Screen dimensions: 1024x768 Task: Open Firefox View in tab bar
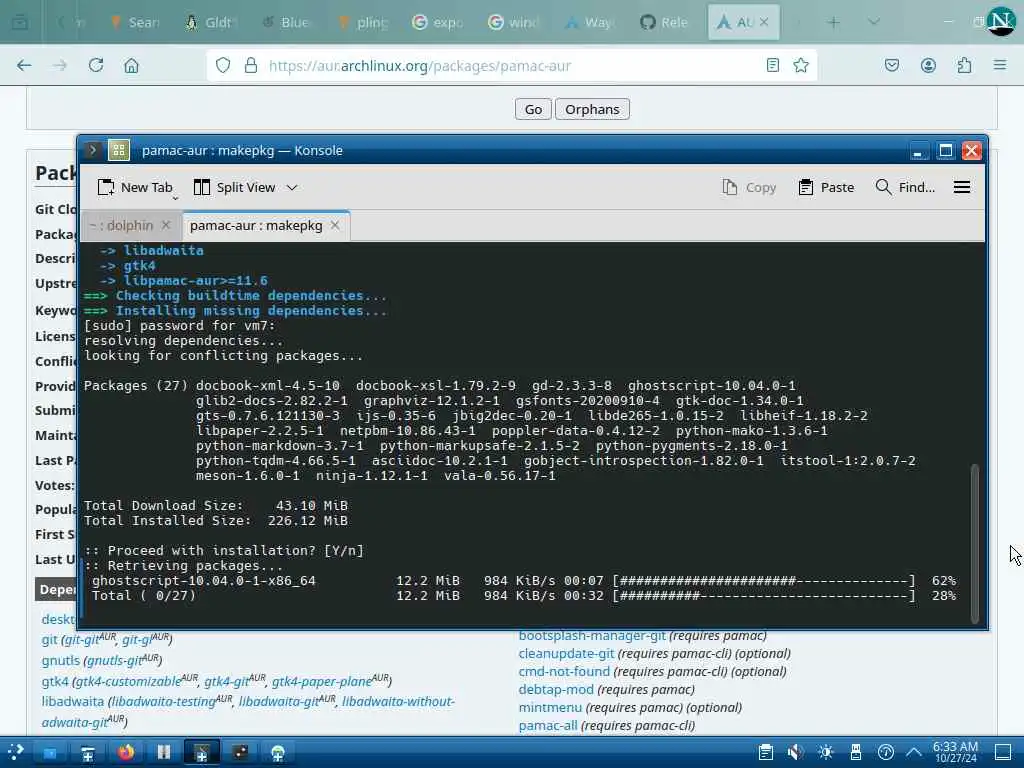coord(20,22)
